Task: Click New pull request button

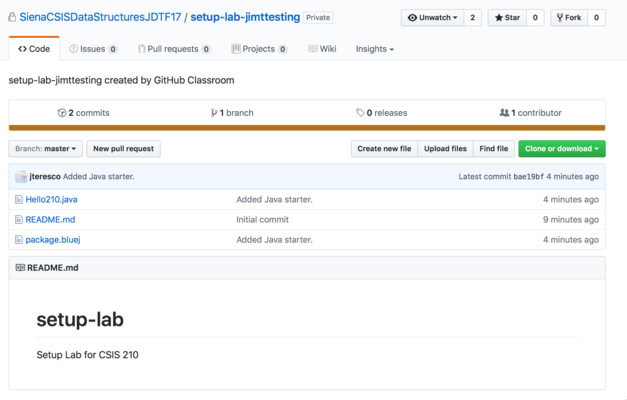Action: [123, 148]
